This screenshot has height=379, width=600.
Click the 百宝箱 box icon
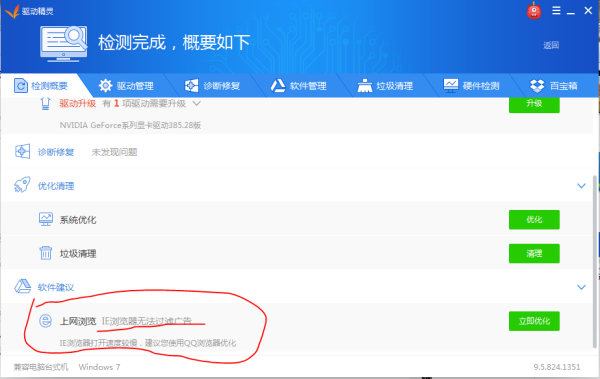click(x=537, y=86)
